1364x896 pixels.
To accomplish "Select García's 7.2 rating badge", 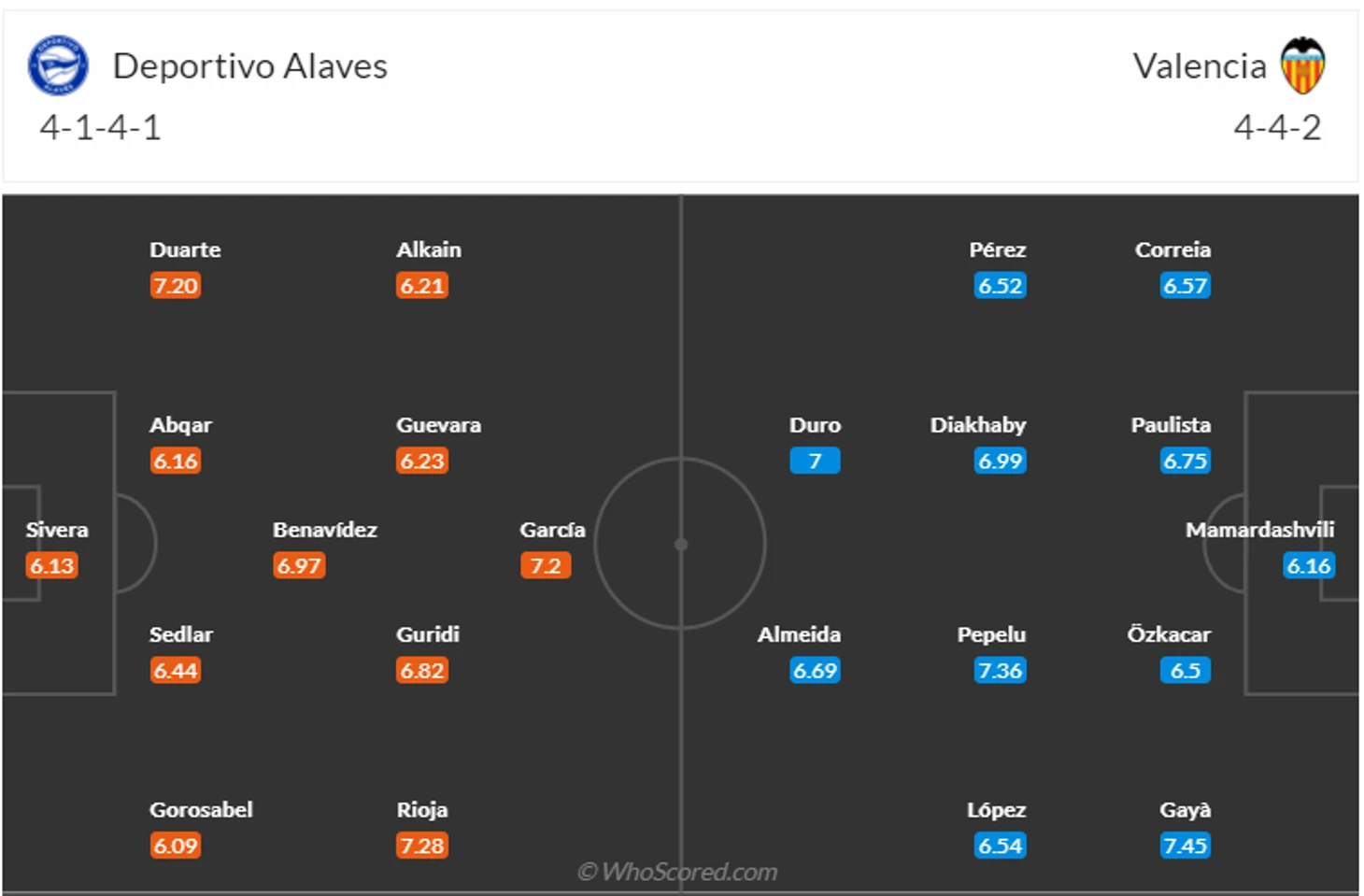I will pos(546,565).
